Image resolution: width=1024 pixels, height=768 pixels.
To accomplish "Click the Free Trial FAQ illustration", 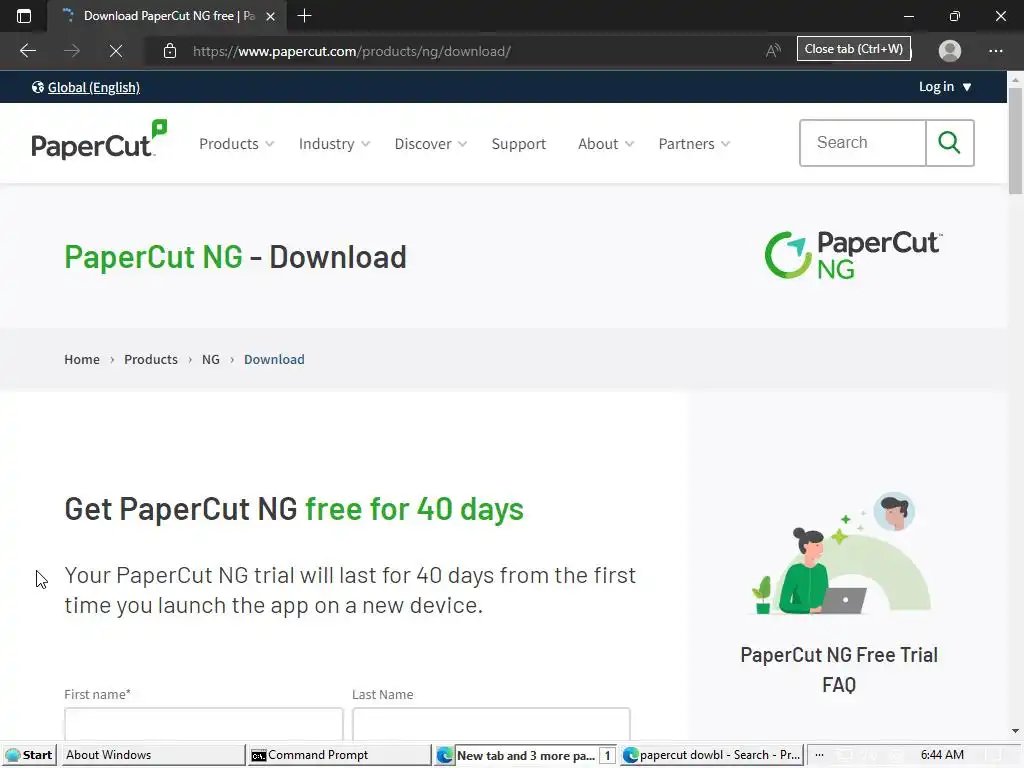I will tap(841, 554).
